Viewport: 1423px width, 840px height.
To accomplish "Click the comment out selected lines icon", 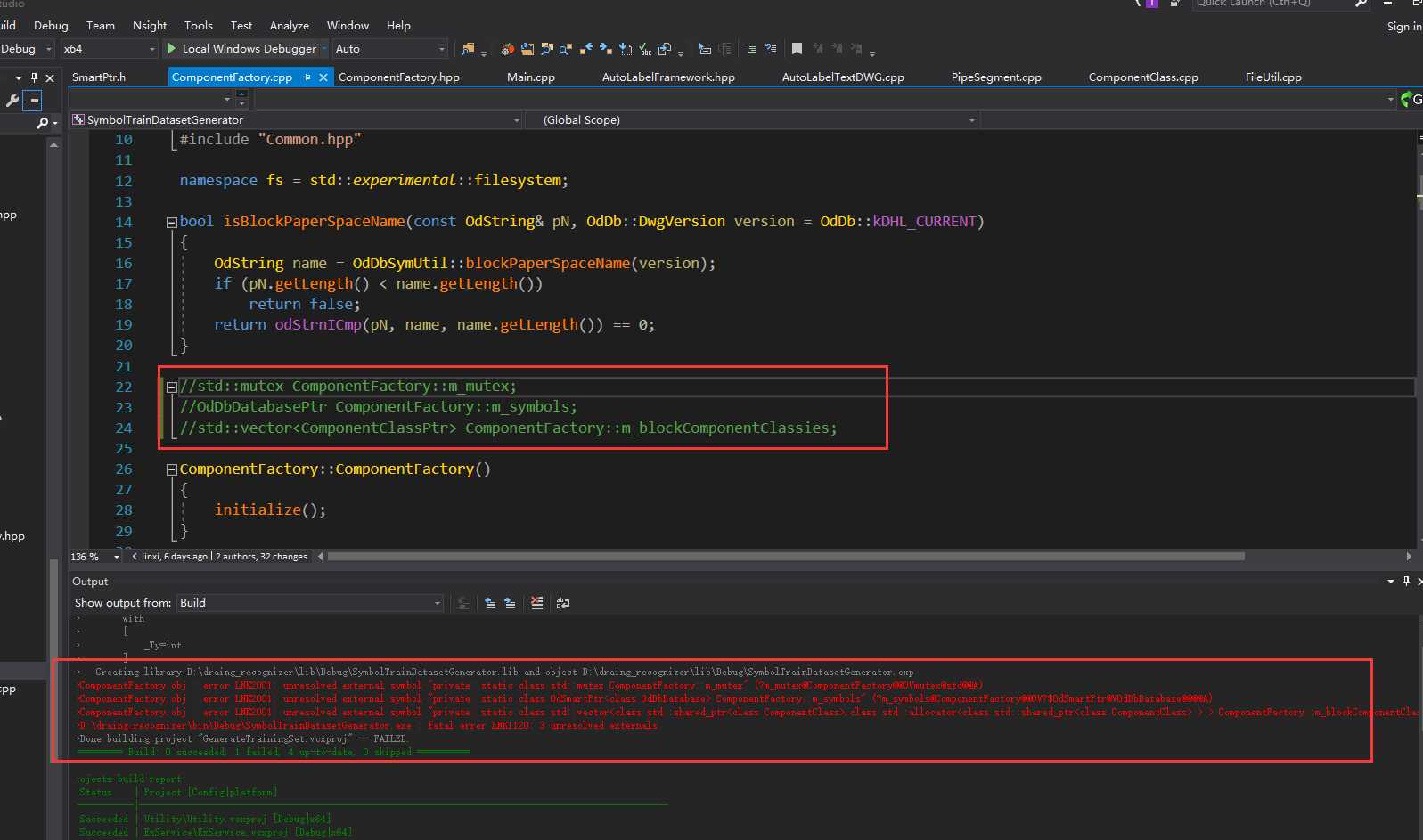I will point(771,49).
